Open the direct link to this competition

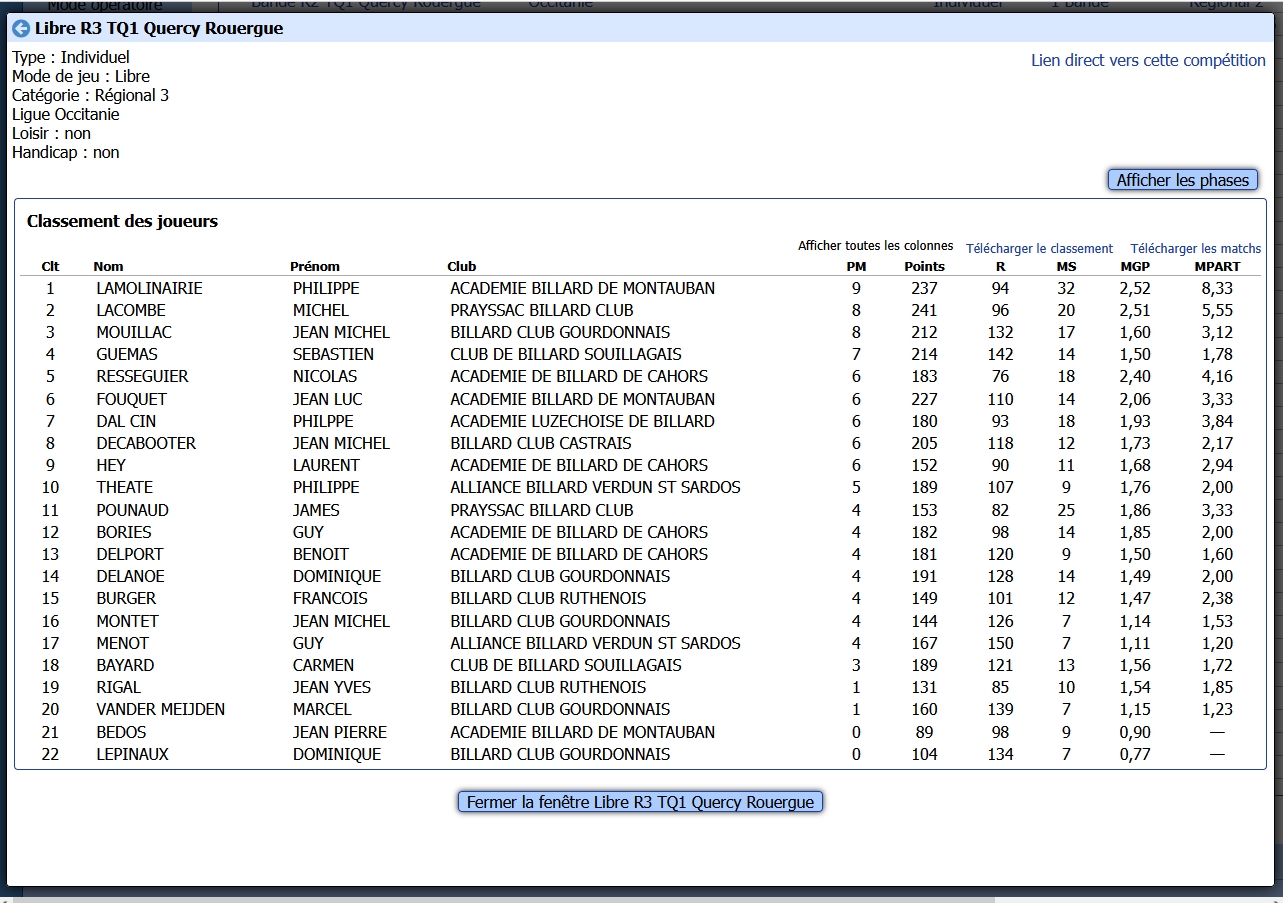coord(1148,60)
